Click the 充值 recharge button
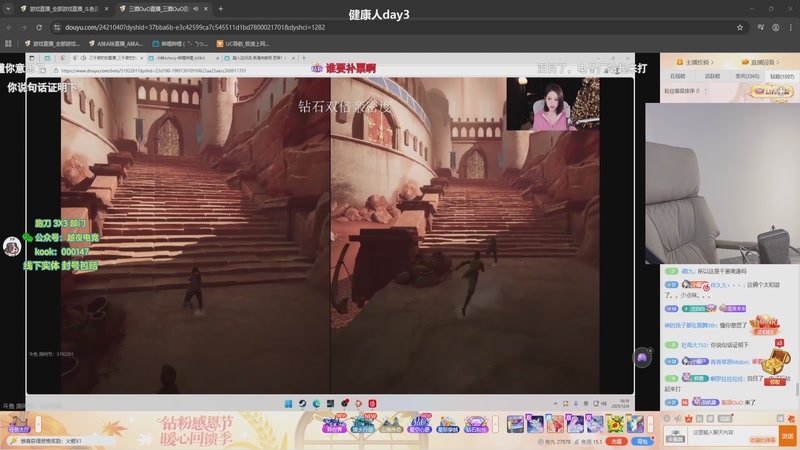This screenshot has width=800, height=450. (x=616, y=441)
